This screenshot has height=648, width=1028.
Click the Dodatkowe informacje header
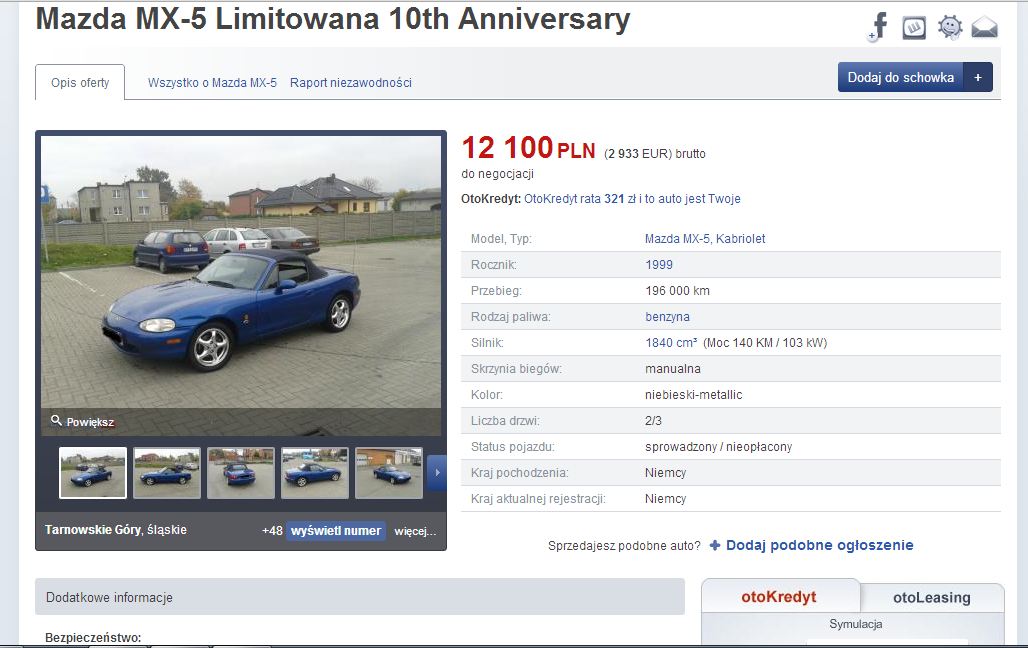(360, 597)
